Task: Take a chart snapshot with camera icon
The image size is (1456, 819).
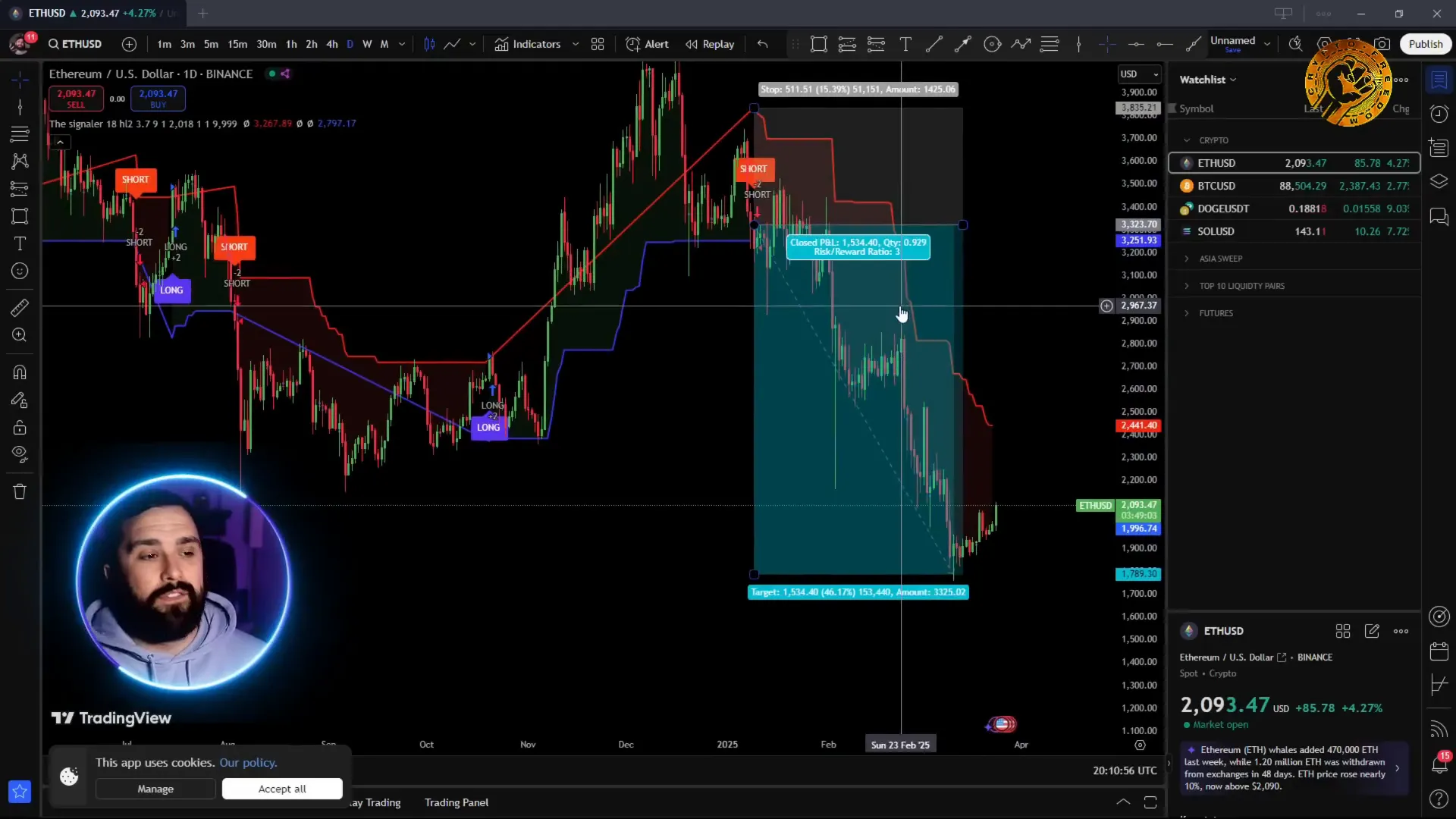Action: click(1382, 44)
